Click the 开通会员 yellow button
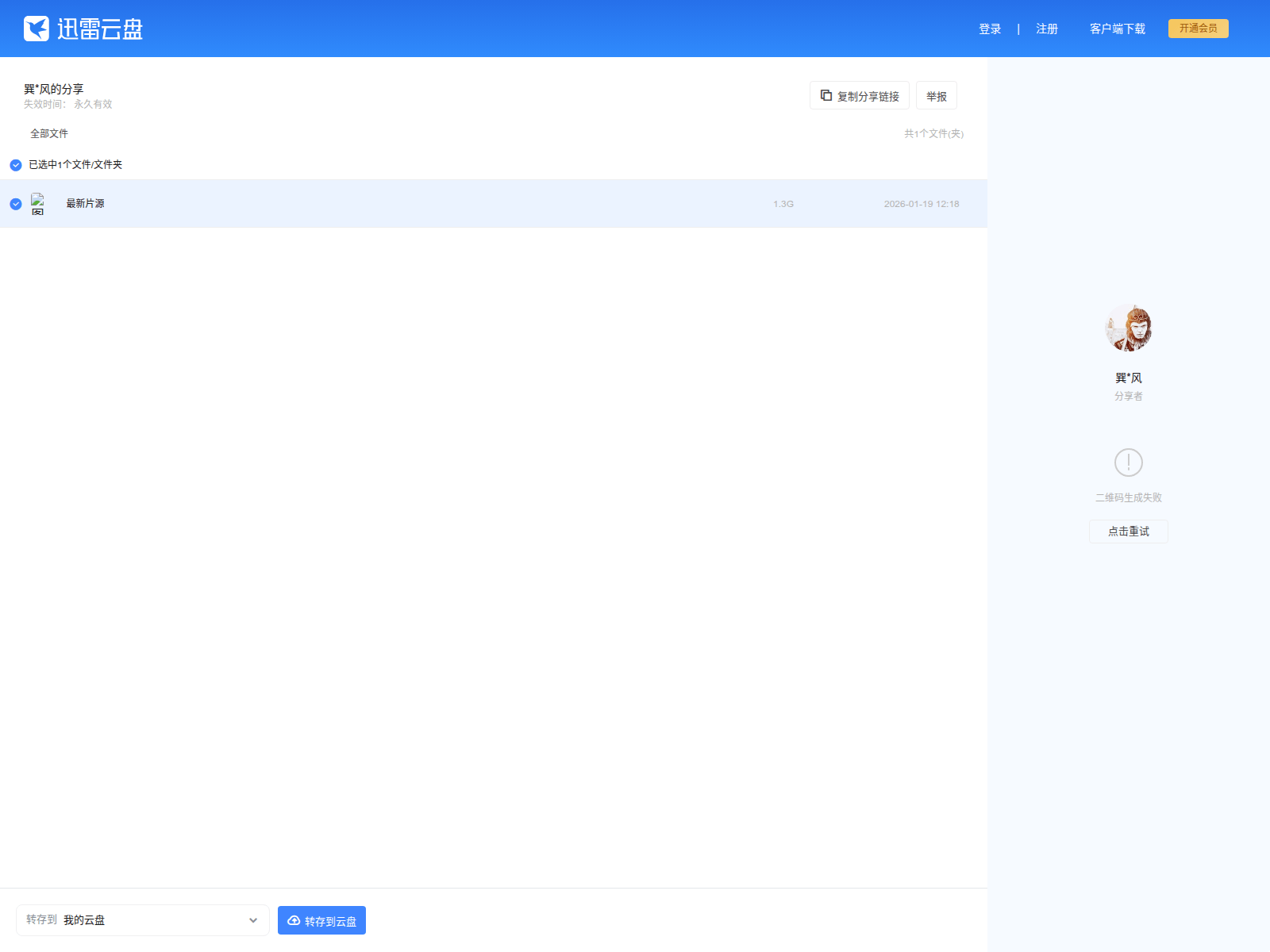 tap(1199, 29)
